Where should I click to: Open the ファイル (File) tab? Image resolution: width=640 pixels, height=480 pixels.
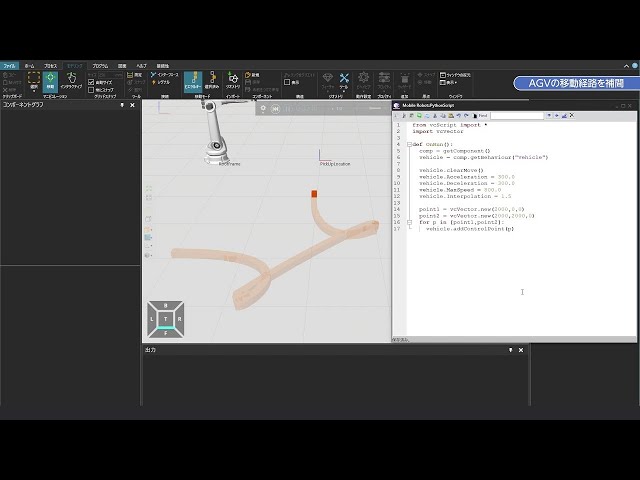[x=9, y=66]
